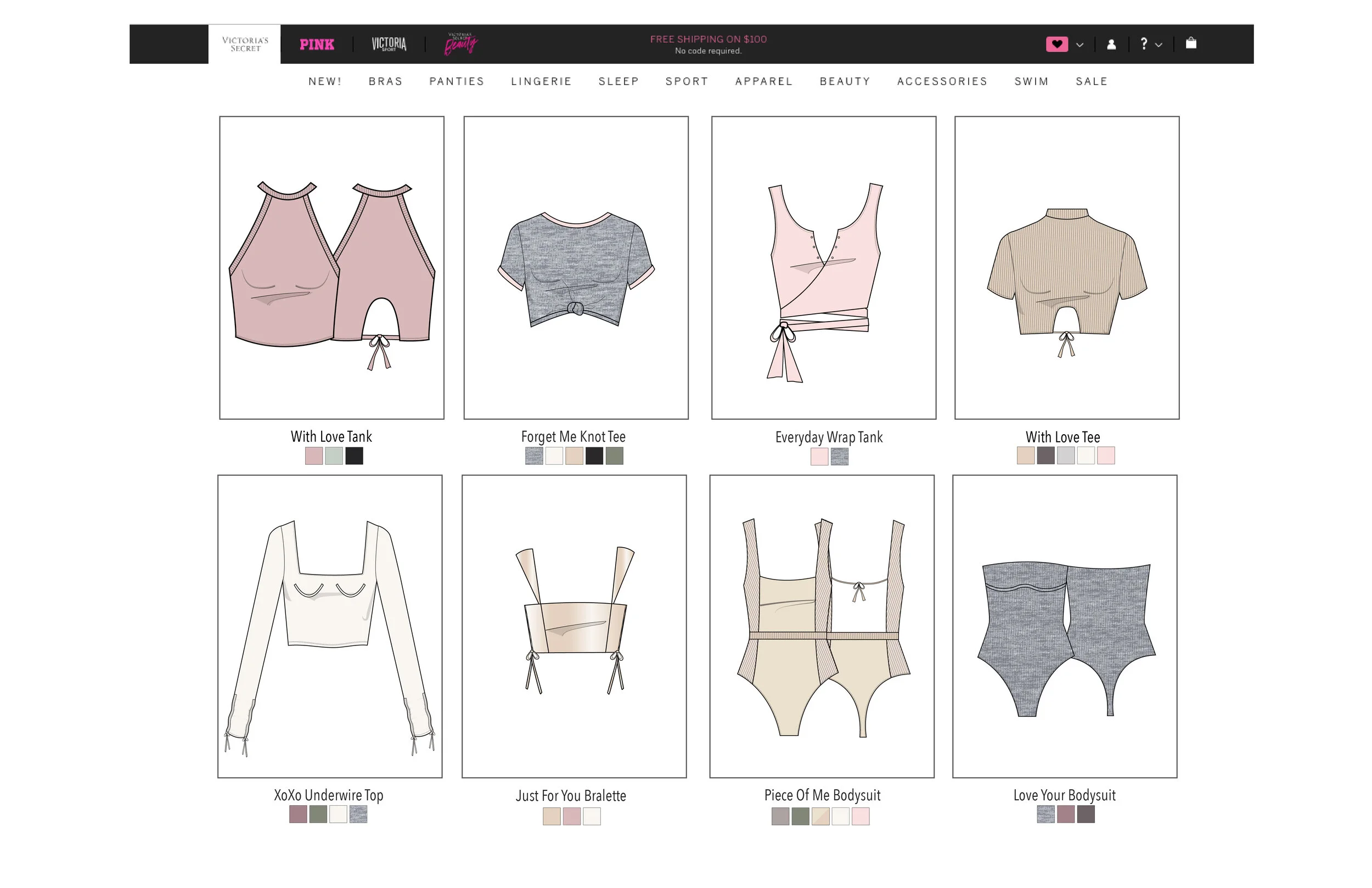Open the XoXo Underwire Top product image

330,626
